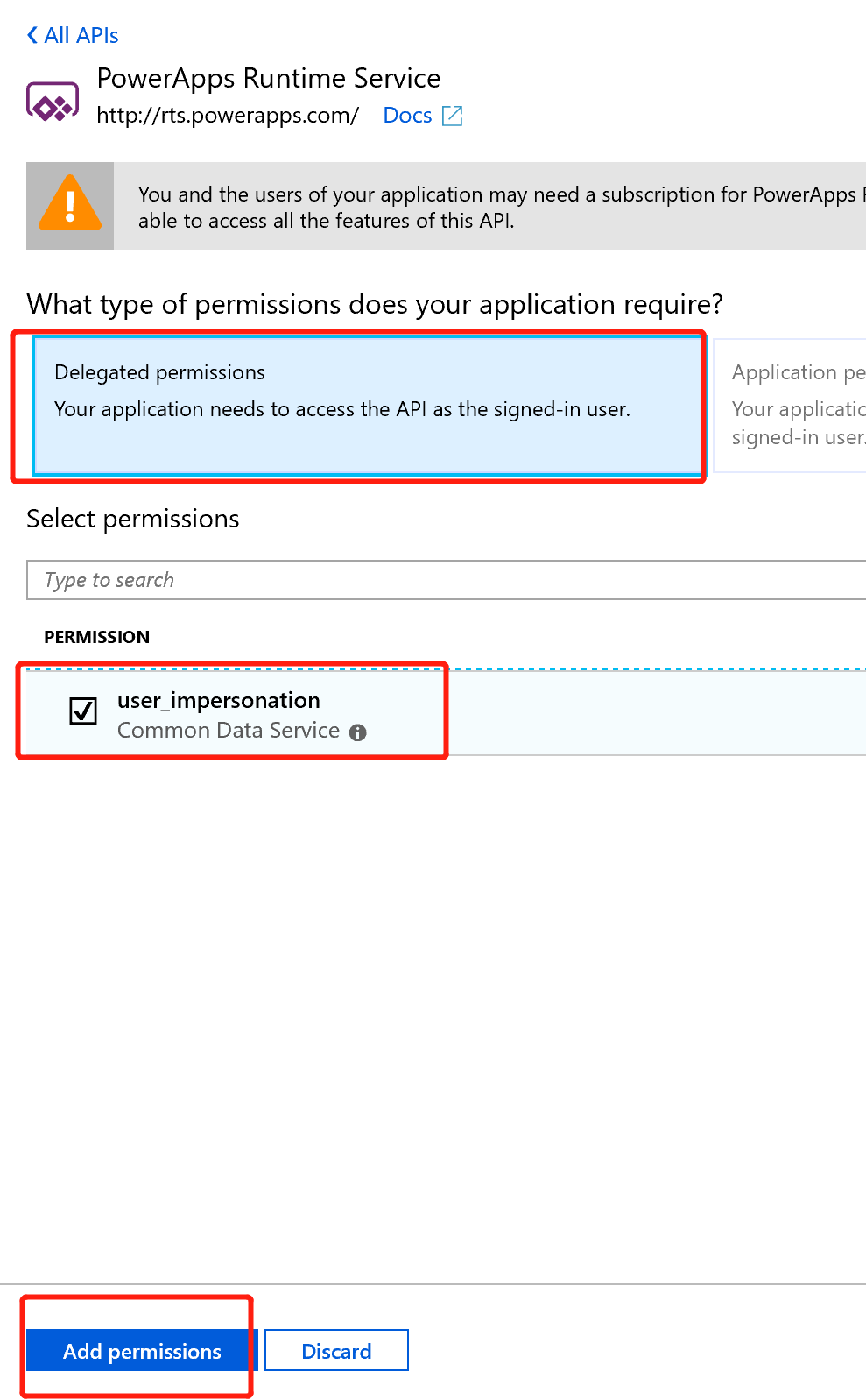Open the external link icon next to Docs
The height and width of the screenshot is (1400, 866).
[x=452, y=116]
